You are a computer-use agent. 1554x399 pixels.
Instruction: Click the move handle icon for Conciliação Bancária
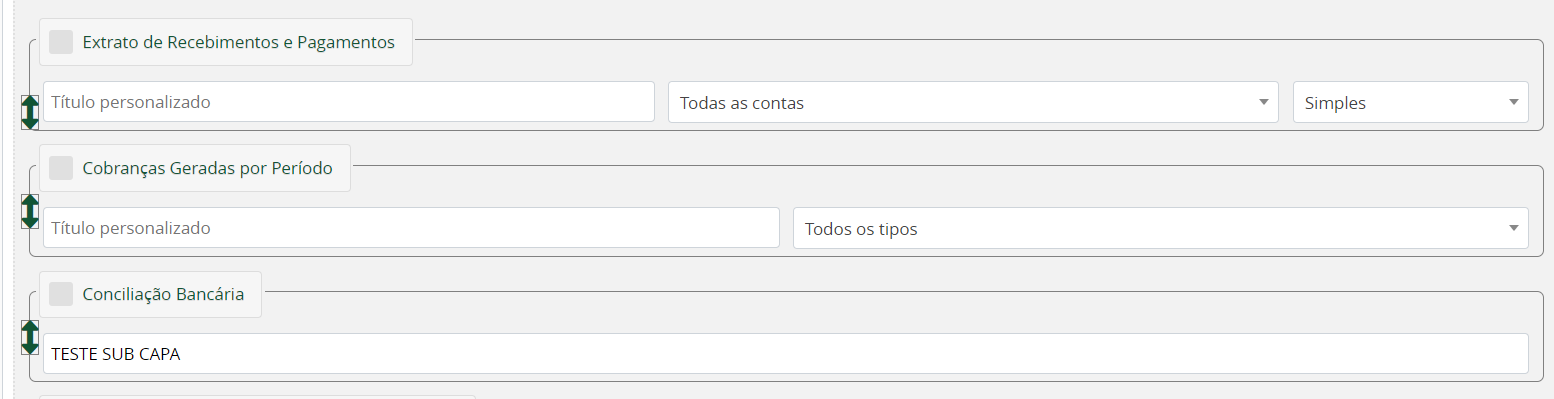30,337
